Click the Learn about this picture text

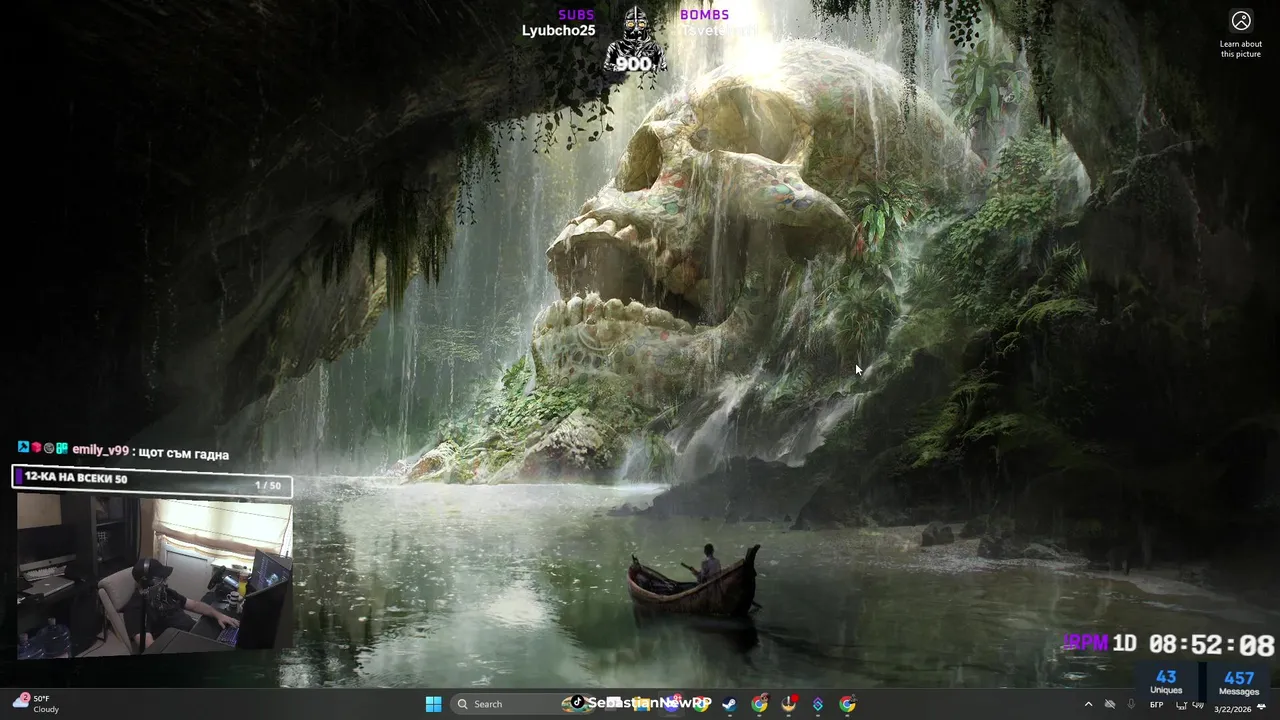[1241, 49]
